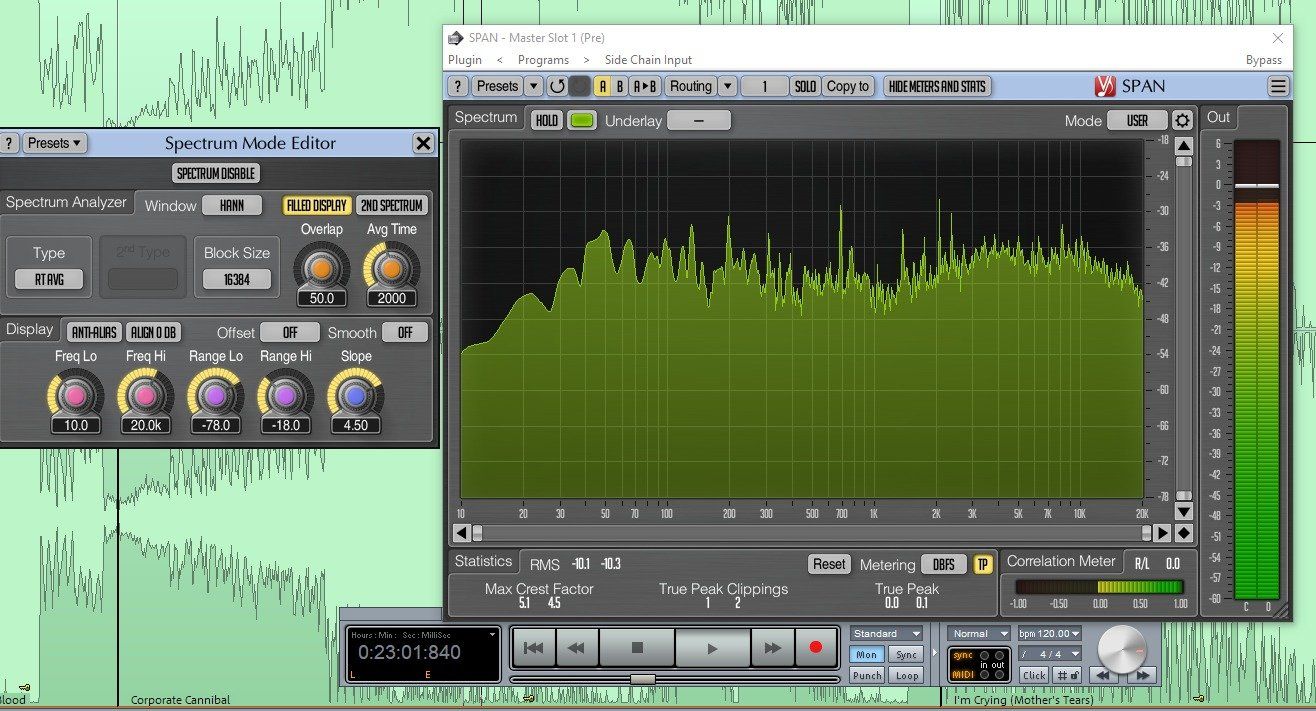Viewport: 1316px width, 711px height.
Task: Open SPAN hamburger menu icon
Action: (1278, 86)
